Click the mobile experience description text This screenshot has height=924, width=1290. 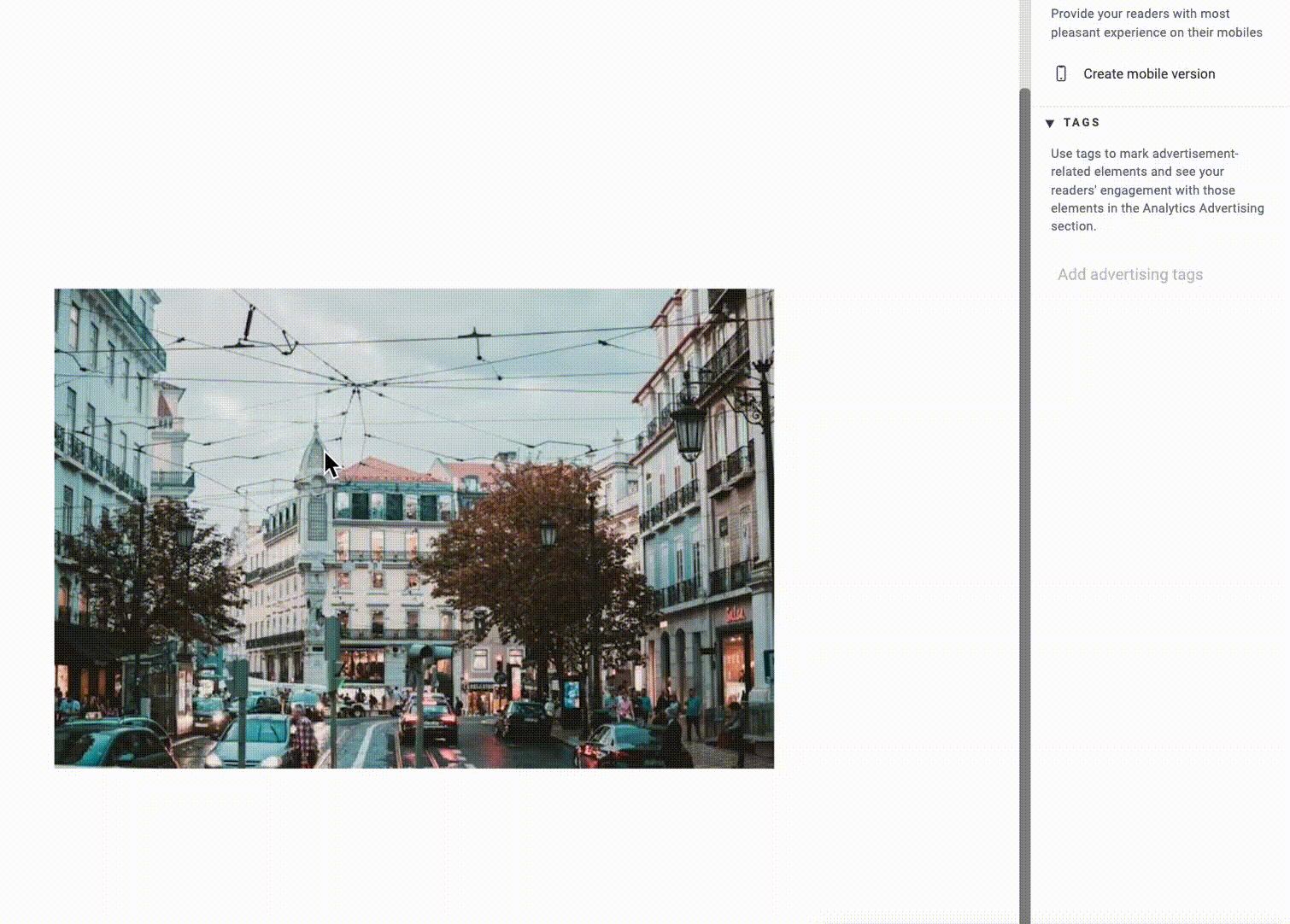(1155, 23)
